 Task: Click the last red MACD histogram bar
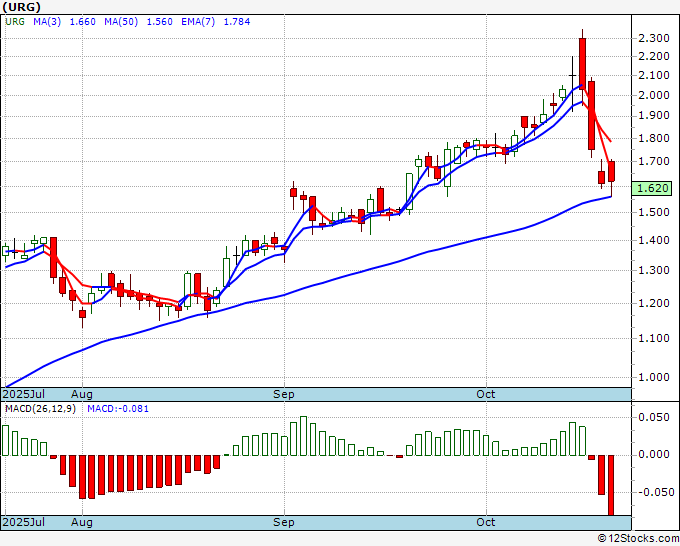coord(611,485)
